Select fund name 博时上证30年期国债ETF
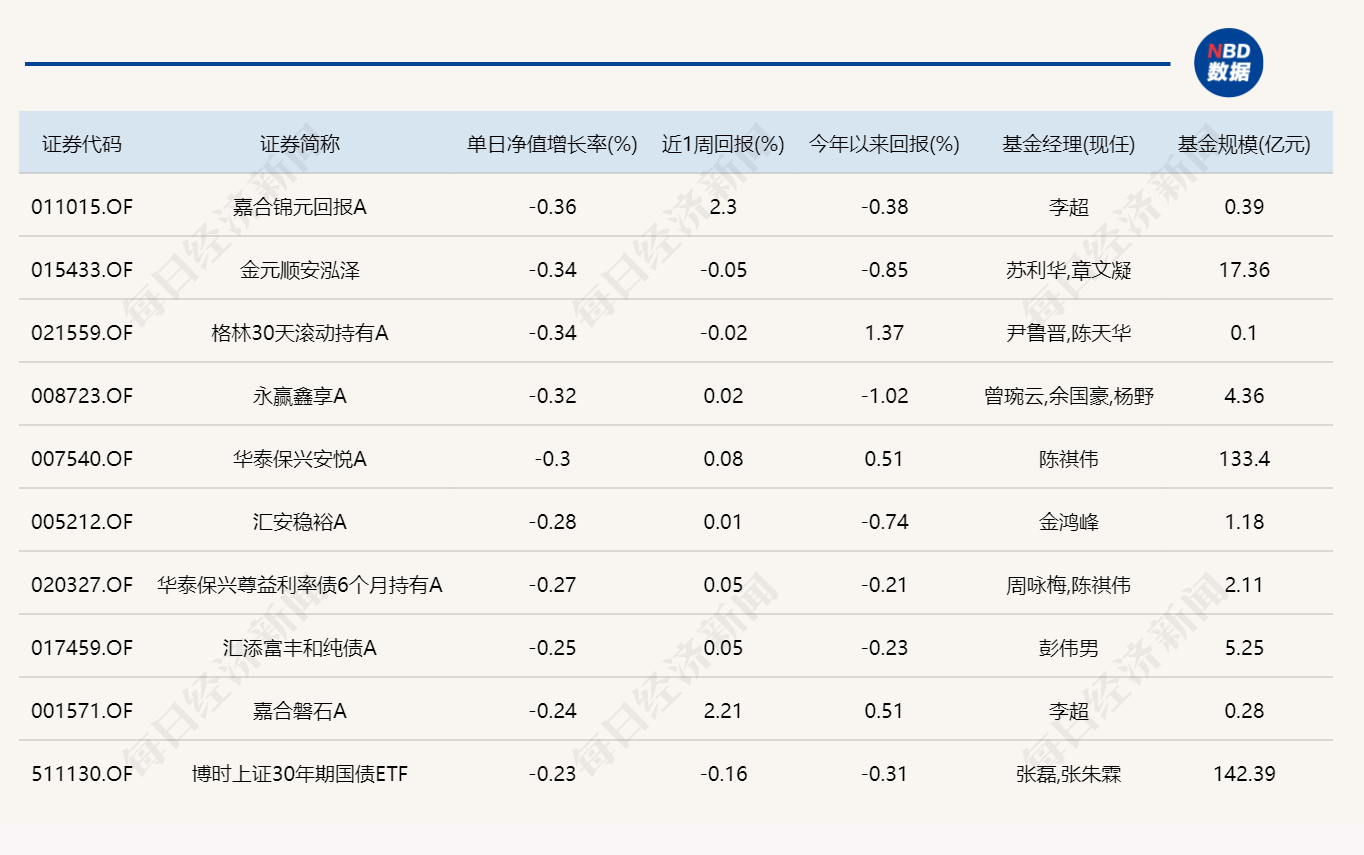Viewport: 1364px width, 855px height. [300, 774]
